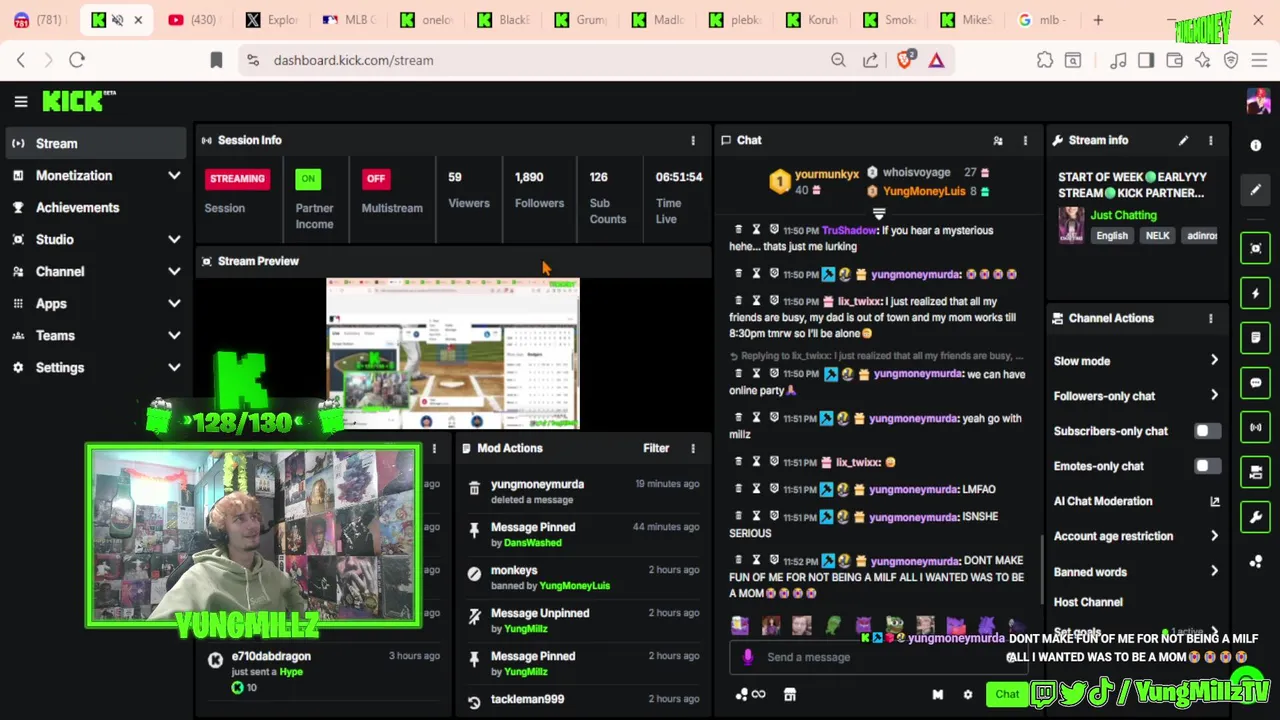Toggle the broadcast signal widget in right rail
Image resolution: width=1280 pixels, height=720 pixels.
tap(1256, 427)
